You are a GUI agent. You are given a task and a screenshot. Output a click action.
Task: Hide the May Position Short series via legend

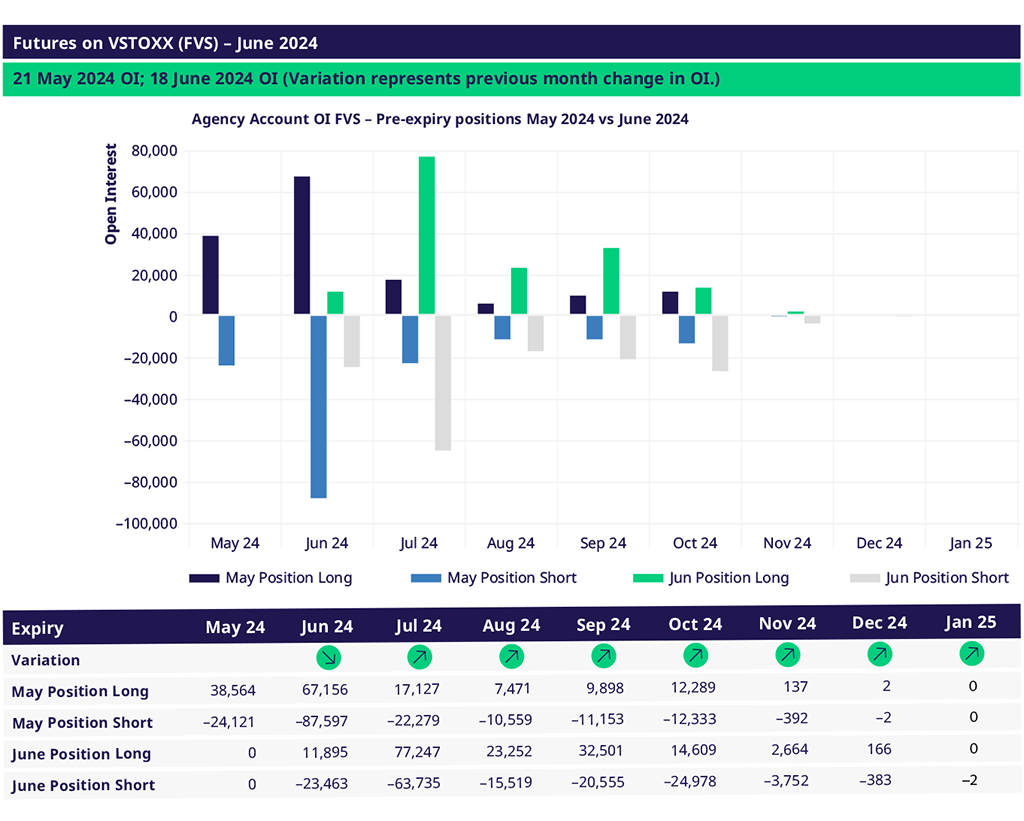(x=511, y=578)
